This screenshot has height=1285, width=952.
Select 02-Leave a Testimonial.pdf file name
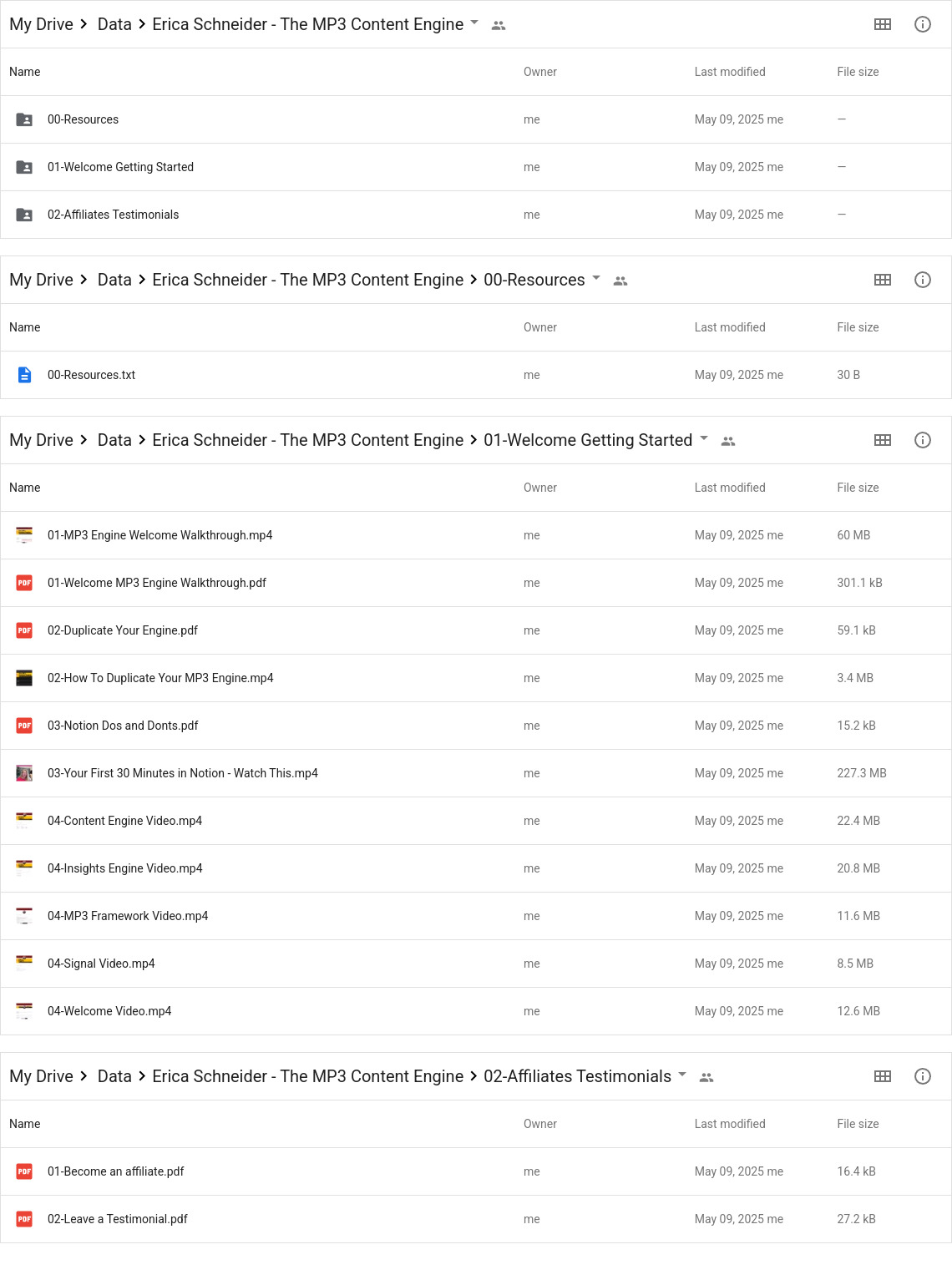118,1219
